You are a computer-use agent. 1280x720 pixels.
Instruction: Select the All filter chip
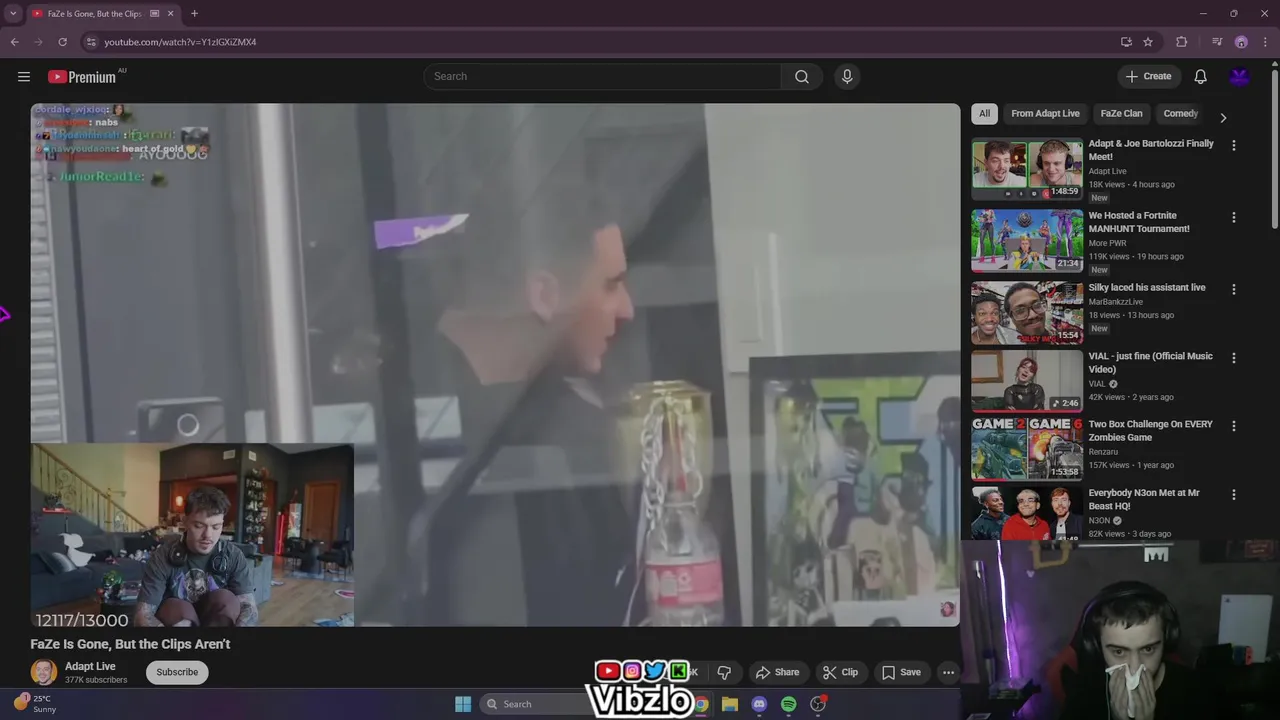click(984, 113)
